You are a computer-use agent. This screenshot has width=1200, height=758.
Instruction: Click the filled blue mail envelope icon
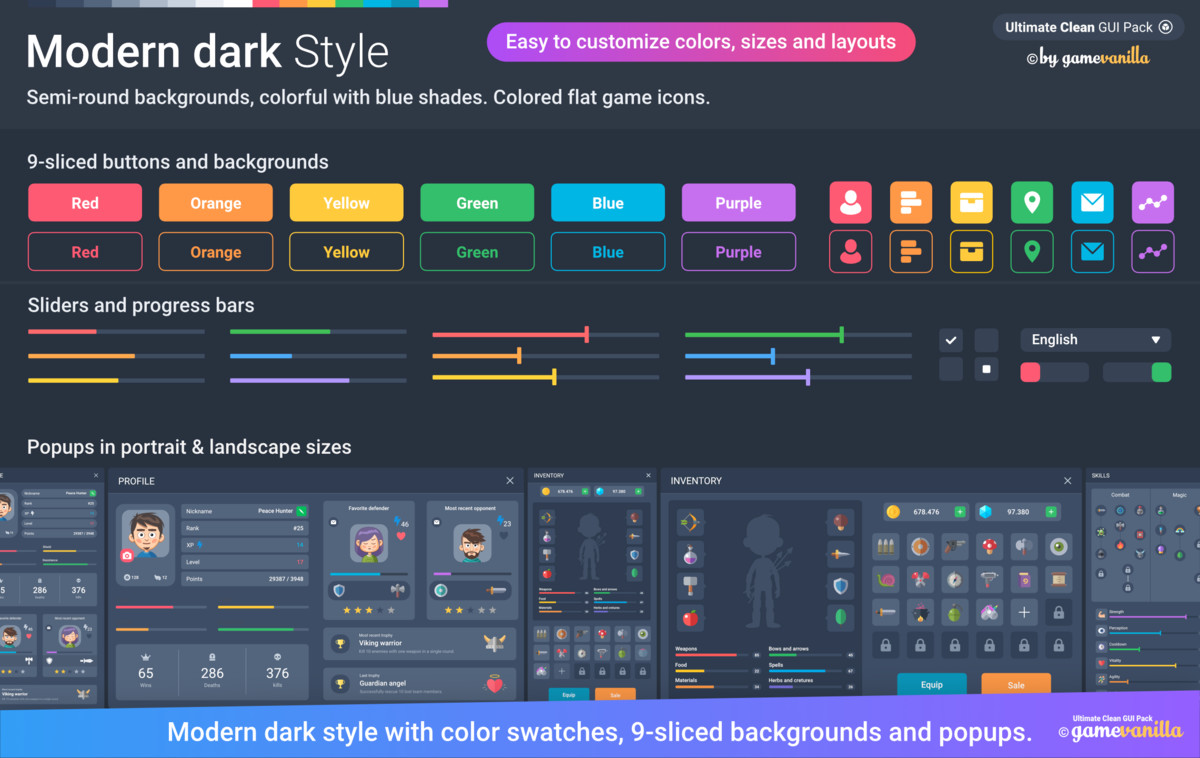[1092, 203]
